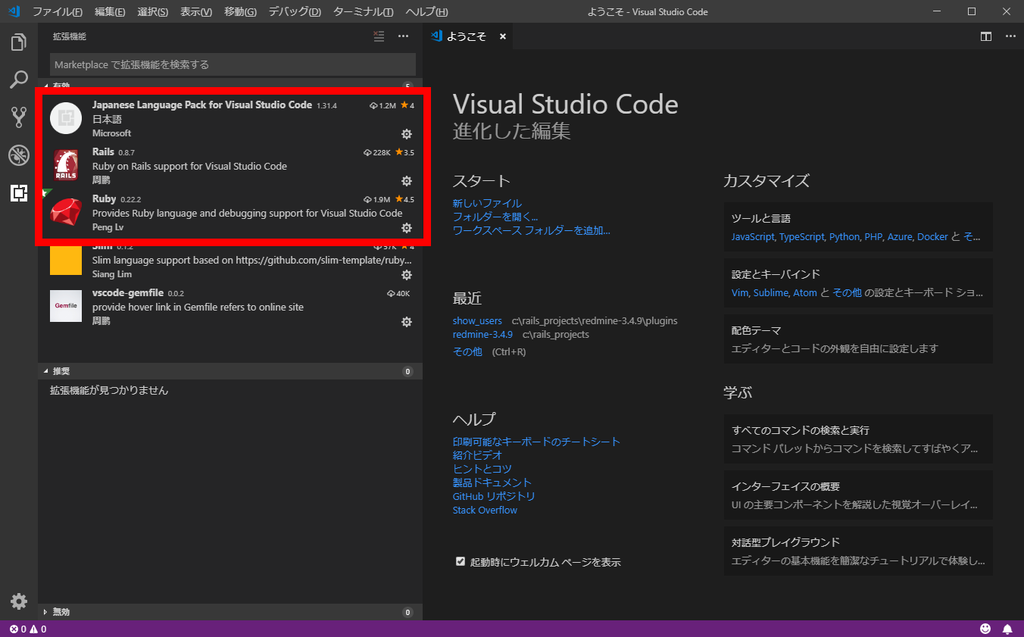Open the ファイル(F) menu
1024x637 pixels.
click(x=57, y=12)
